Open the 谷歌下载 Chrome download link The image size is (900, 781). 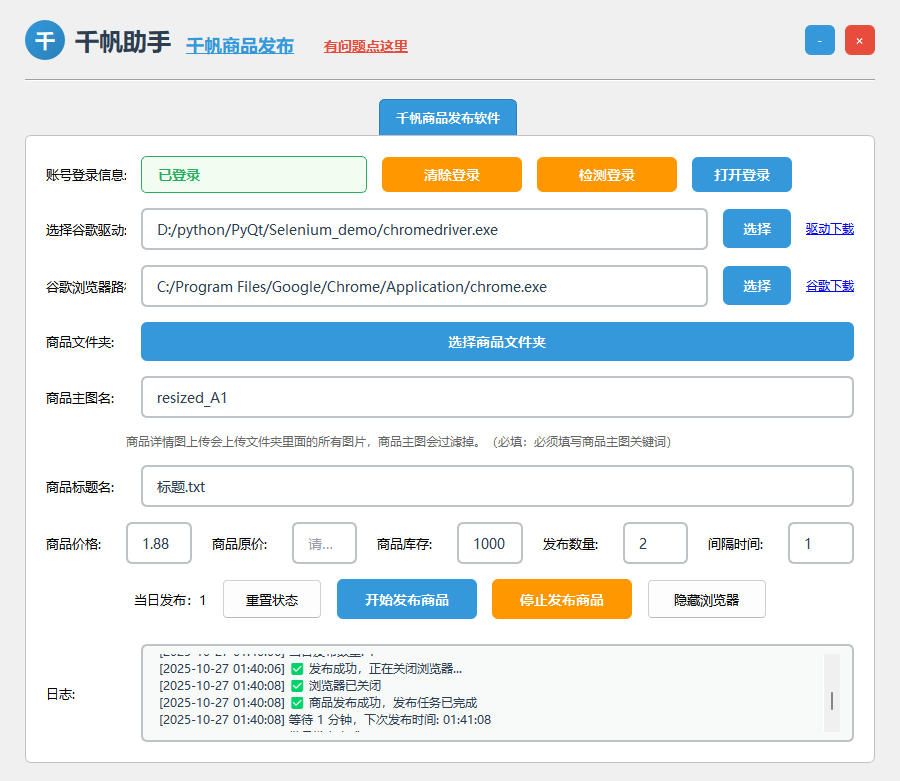click(829, 286)
